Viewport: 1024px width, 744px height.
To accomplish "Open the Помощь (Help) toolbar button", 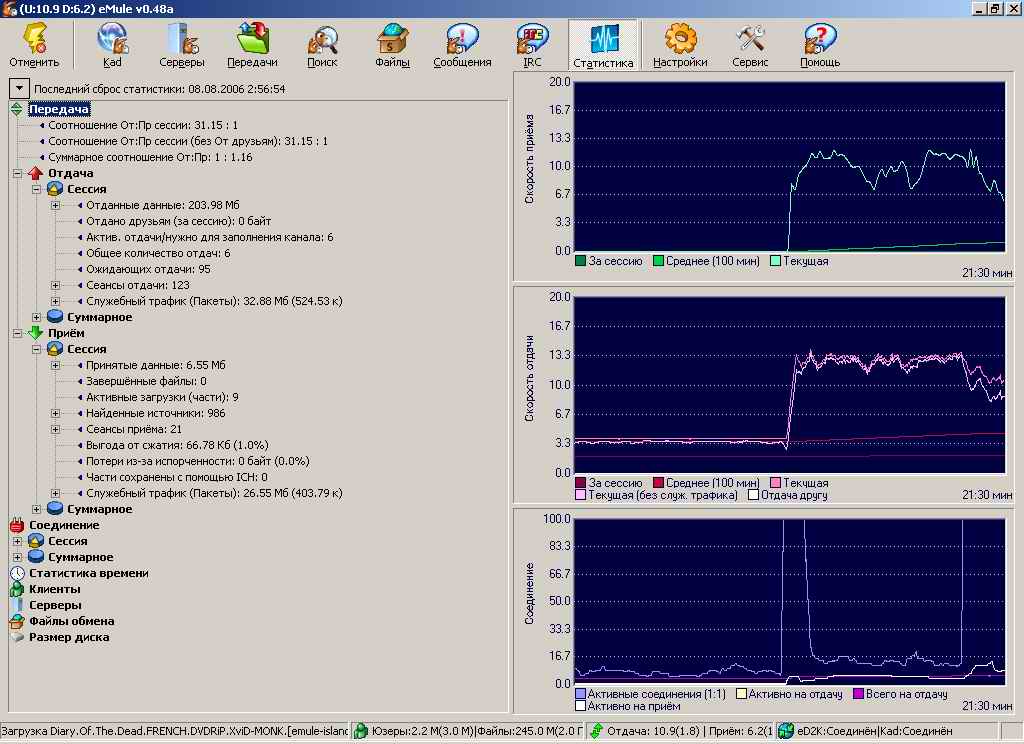I will pyautogui.click(x=820, y=46).
